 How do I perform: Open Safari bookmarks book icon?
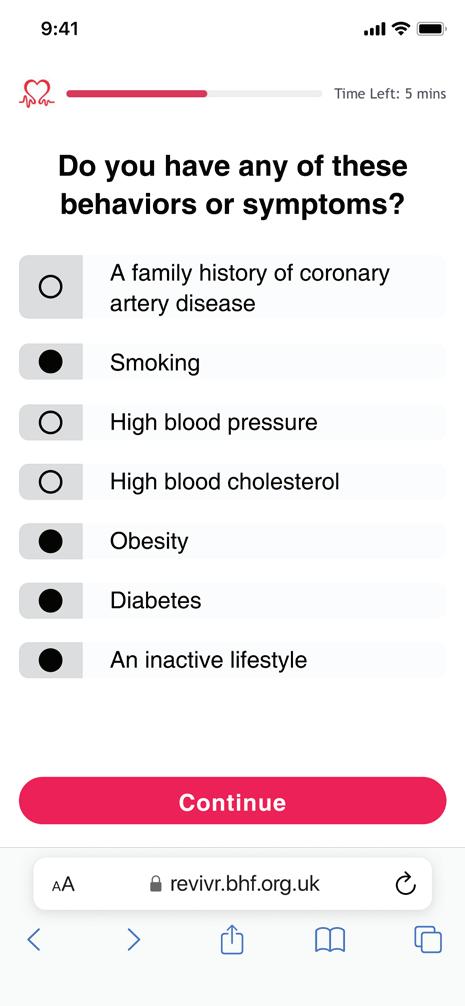(330, 940)
